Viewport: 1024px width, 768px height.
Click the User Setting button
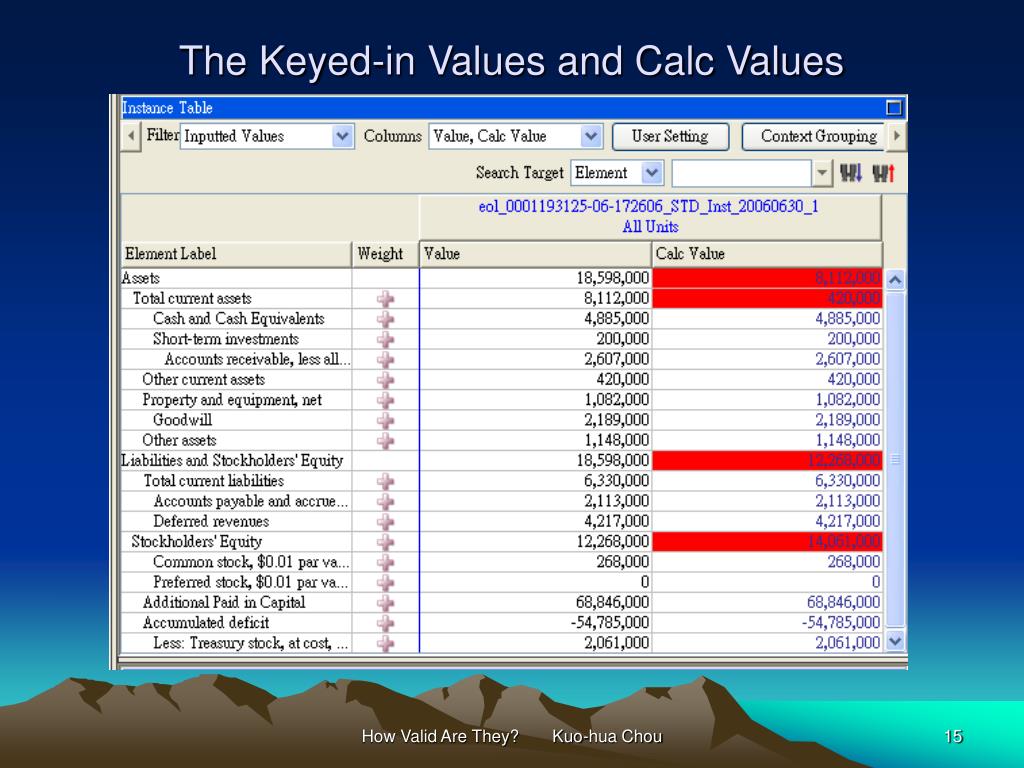point(670,136)
